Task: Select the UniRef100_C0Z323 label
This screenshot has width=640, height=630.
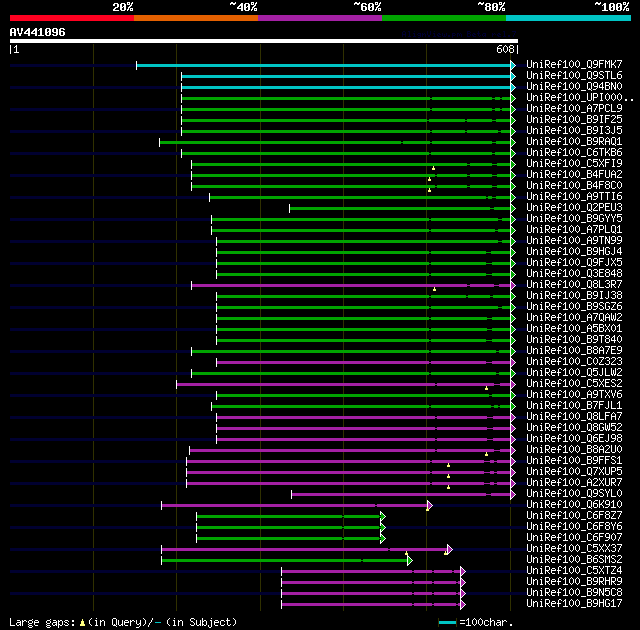Action: click(x=574, y=362)
